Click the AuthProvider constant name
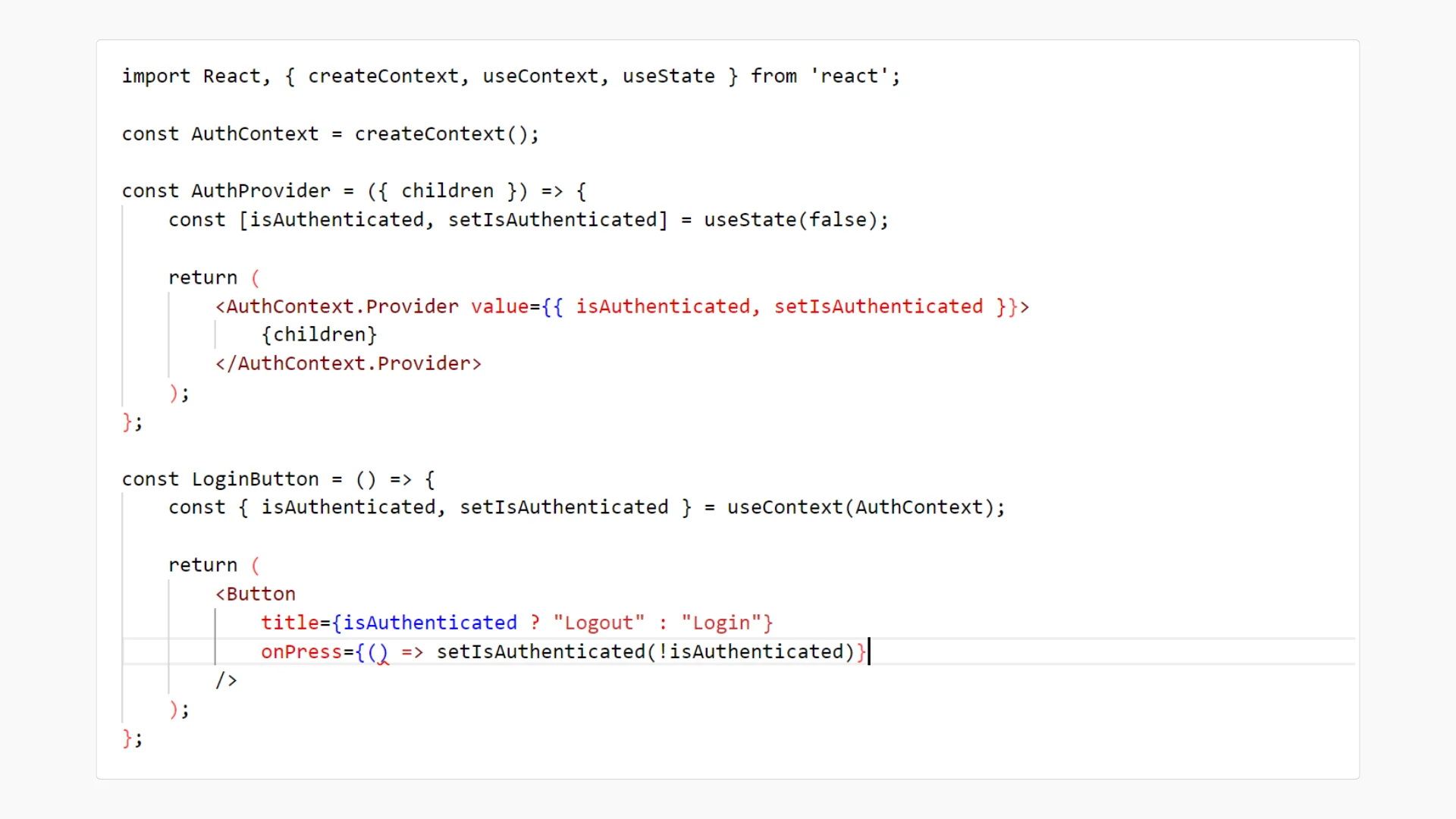Viewport: 1456px width, 819px height. 261,191
